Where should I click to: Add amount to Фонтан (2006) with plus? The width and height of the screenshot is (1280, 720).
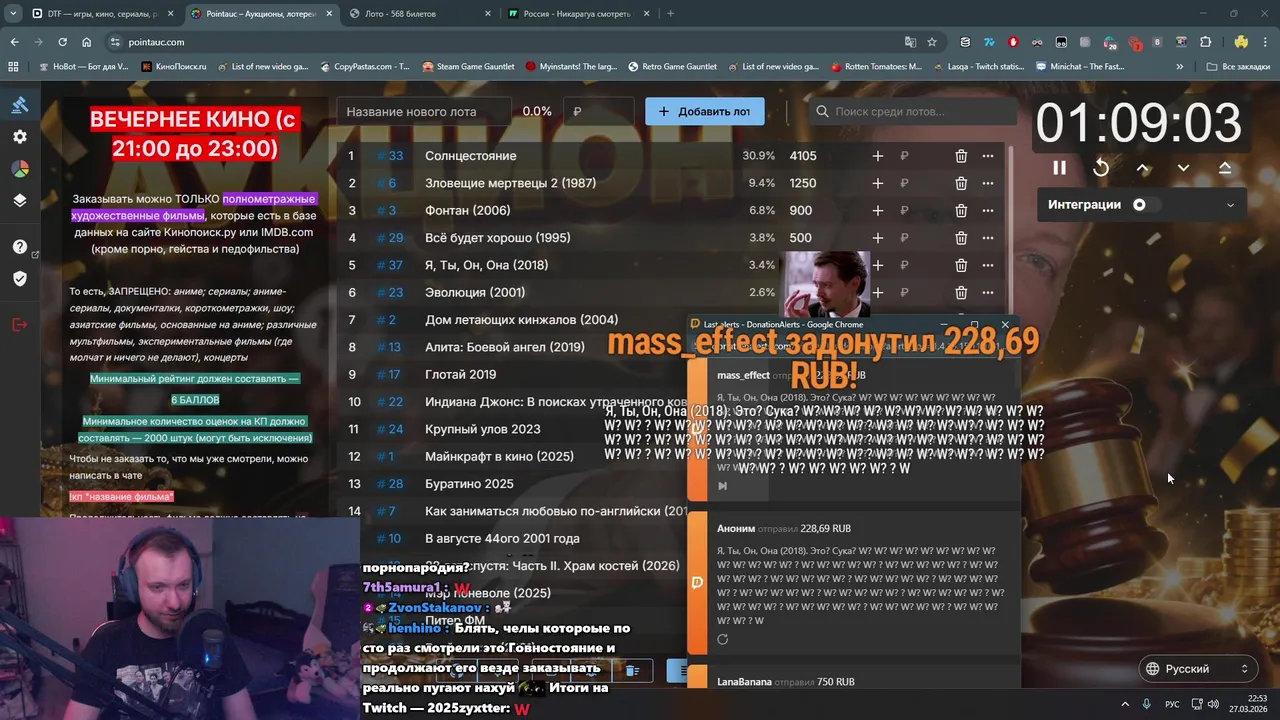pos(878,211)
